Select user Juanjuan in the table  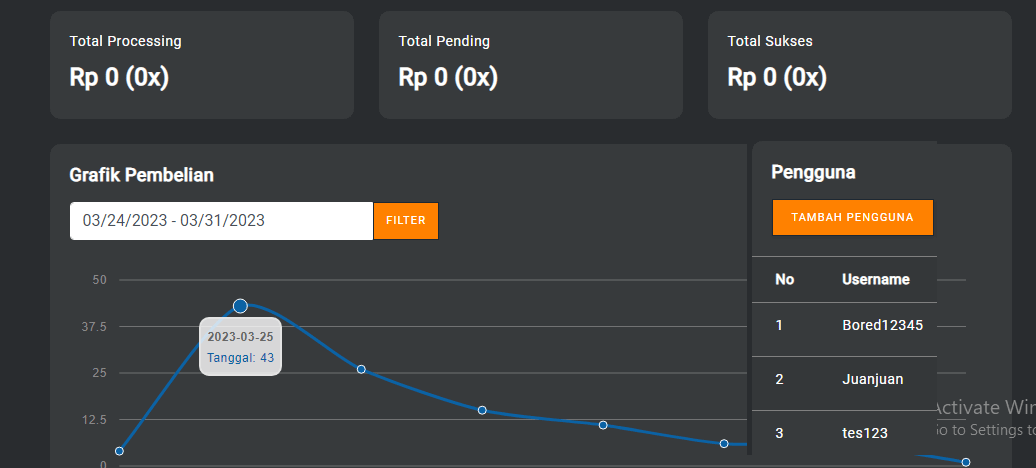coord(872,380)
